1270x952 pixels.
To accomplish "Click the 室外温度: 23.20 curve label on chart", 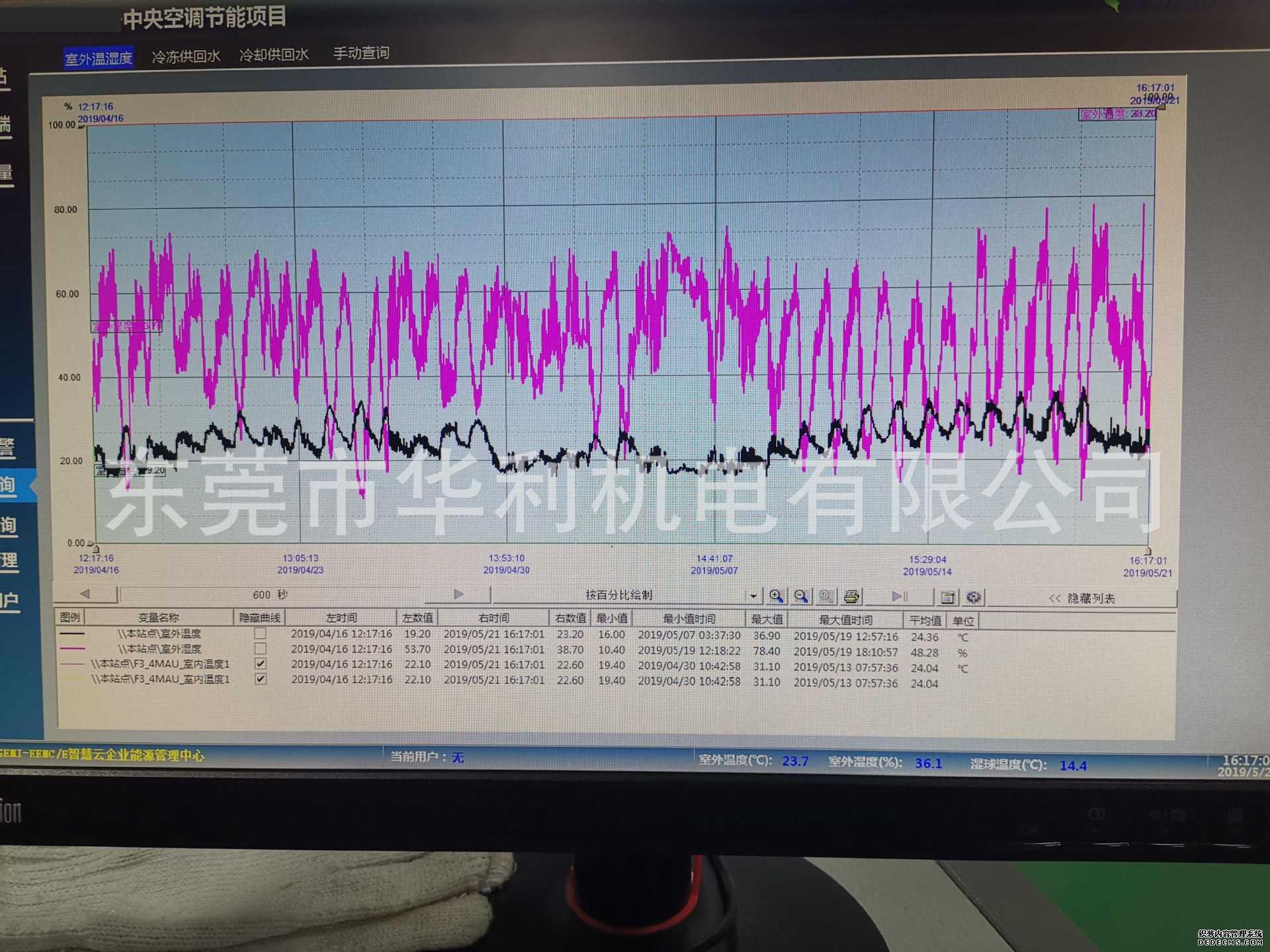I will pos(1118,114).
